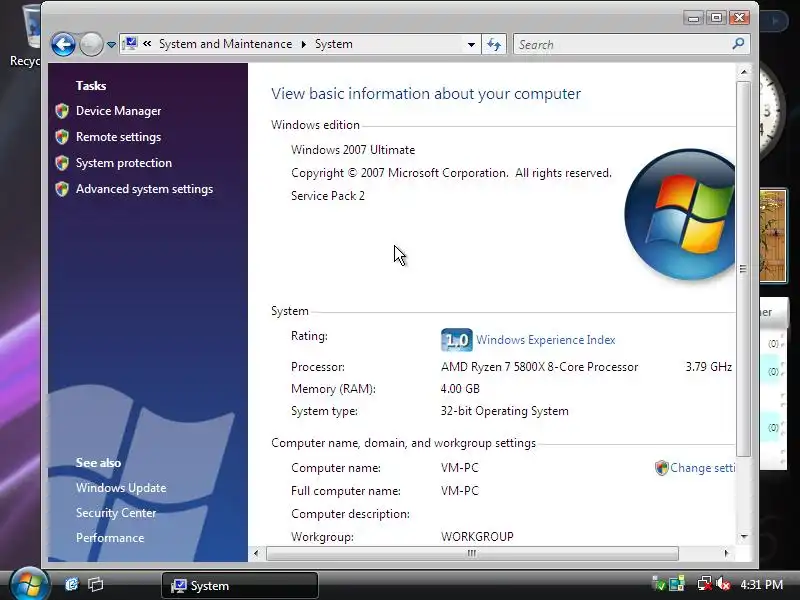Open the Windows Start orb
The height and width of the screenshot is (600, 800).
29,584
